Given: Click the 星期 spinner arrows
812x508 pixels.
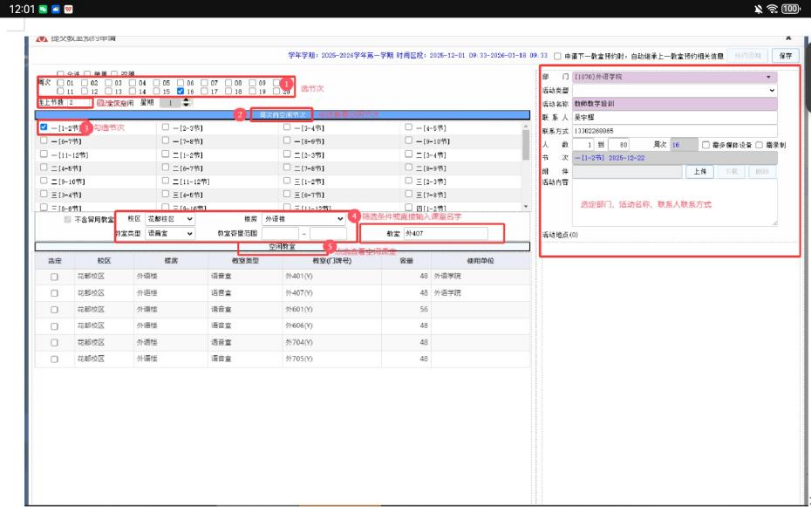Looking at the screenshot, I should [185, 102].
